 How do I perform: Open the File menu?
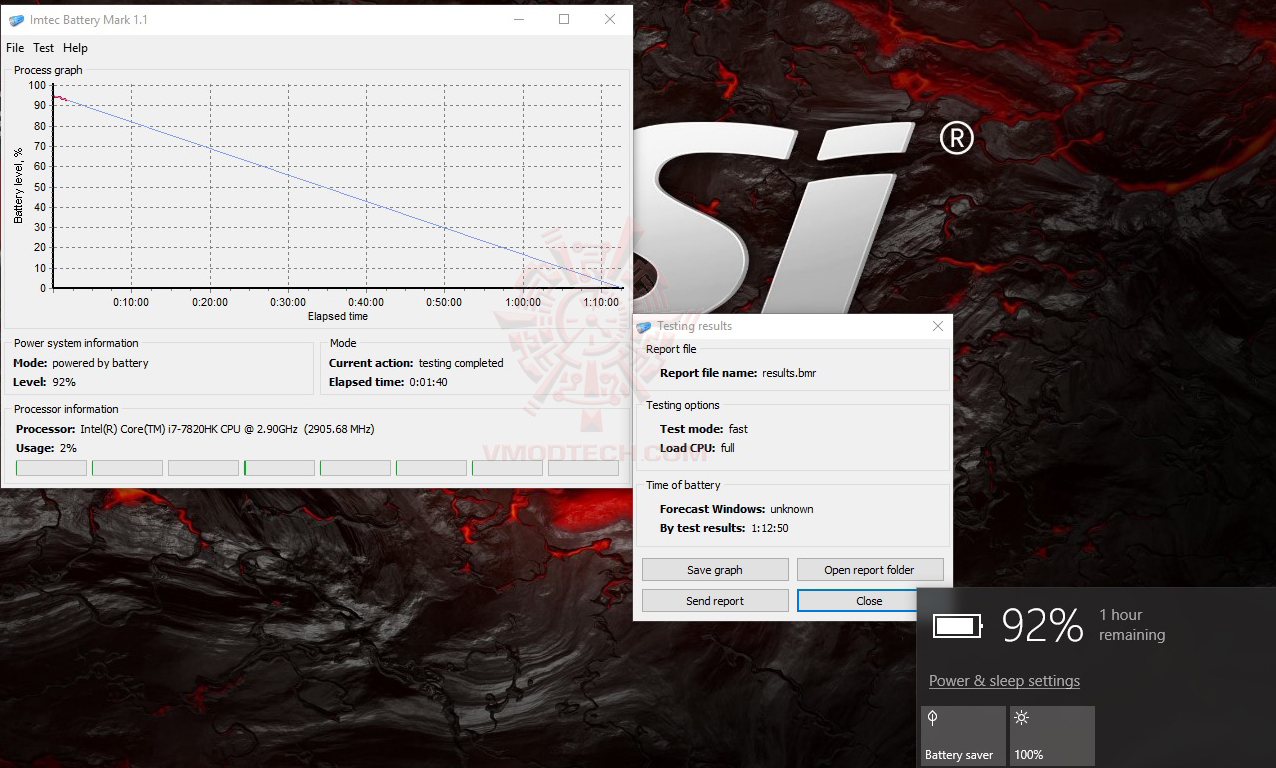(x=14, y=47)
